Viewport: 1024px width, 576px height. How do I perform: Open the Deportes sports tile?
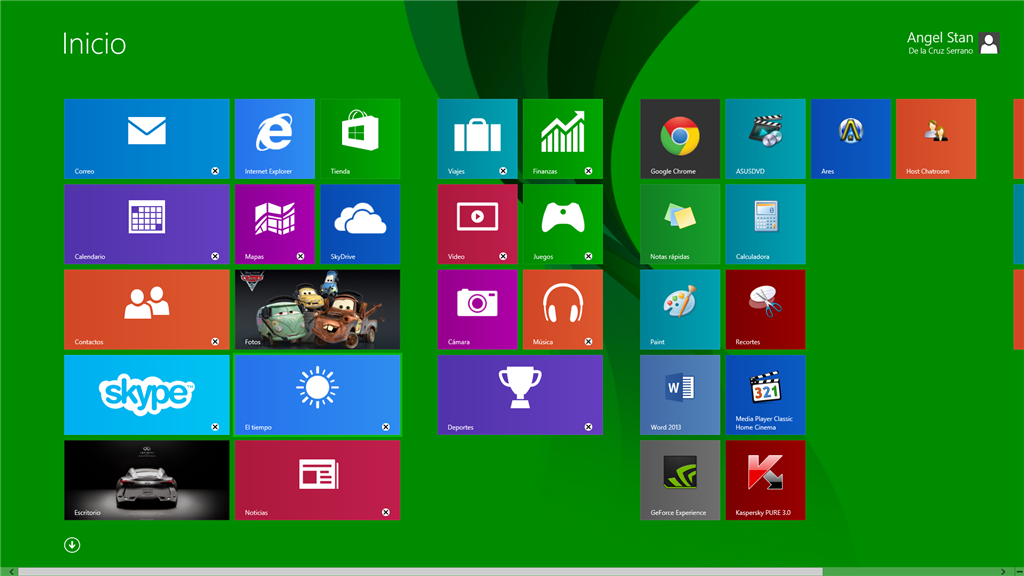520,395
